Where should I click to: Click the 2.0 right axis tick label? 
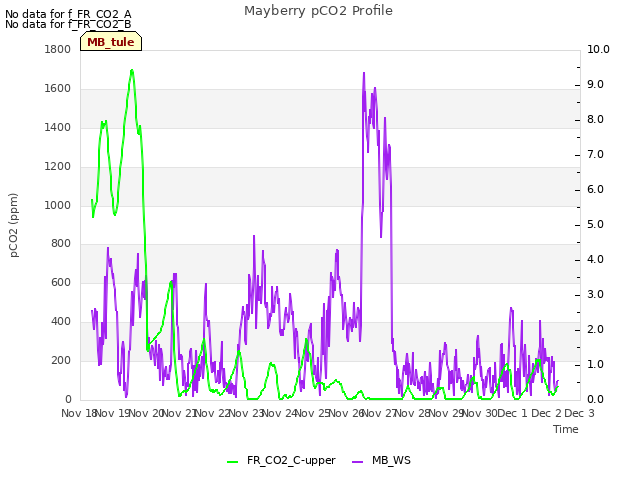coord(595,329)
